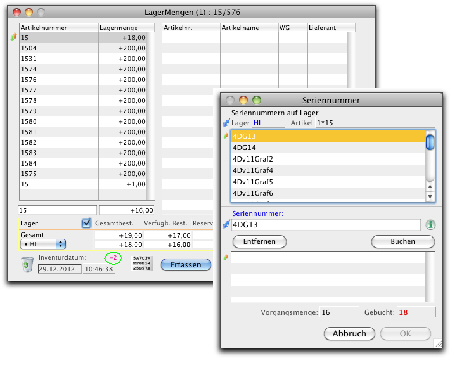Click the pin icon beside Lager HI
This screenshot has height=366, width=454.
(226, 123)
